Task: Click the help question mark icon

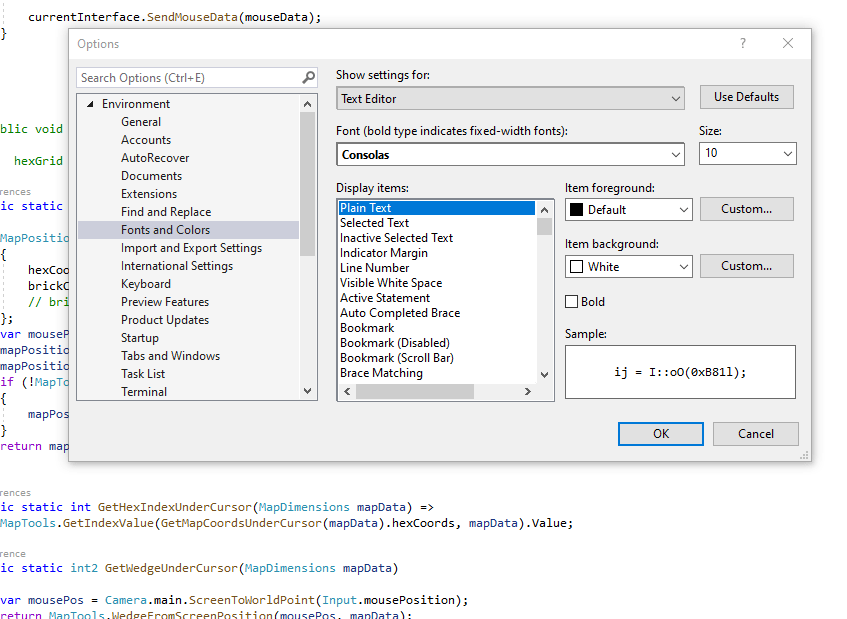Action: tap(742, 43)
